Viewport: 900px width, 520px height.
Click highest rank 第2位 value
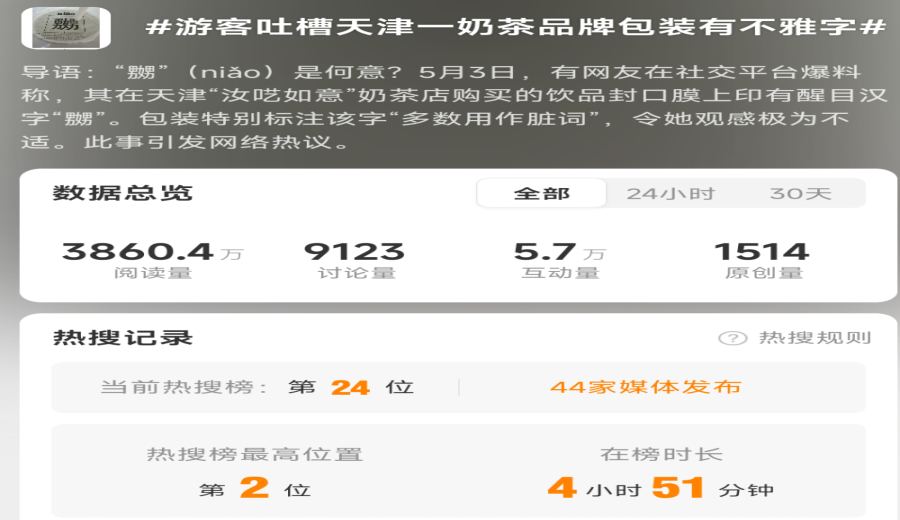(x=255, y=489)
